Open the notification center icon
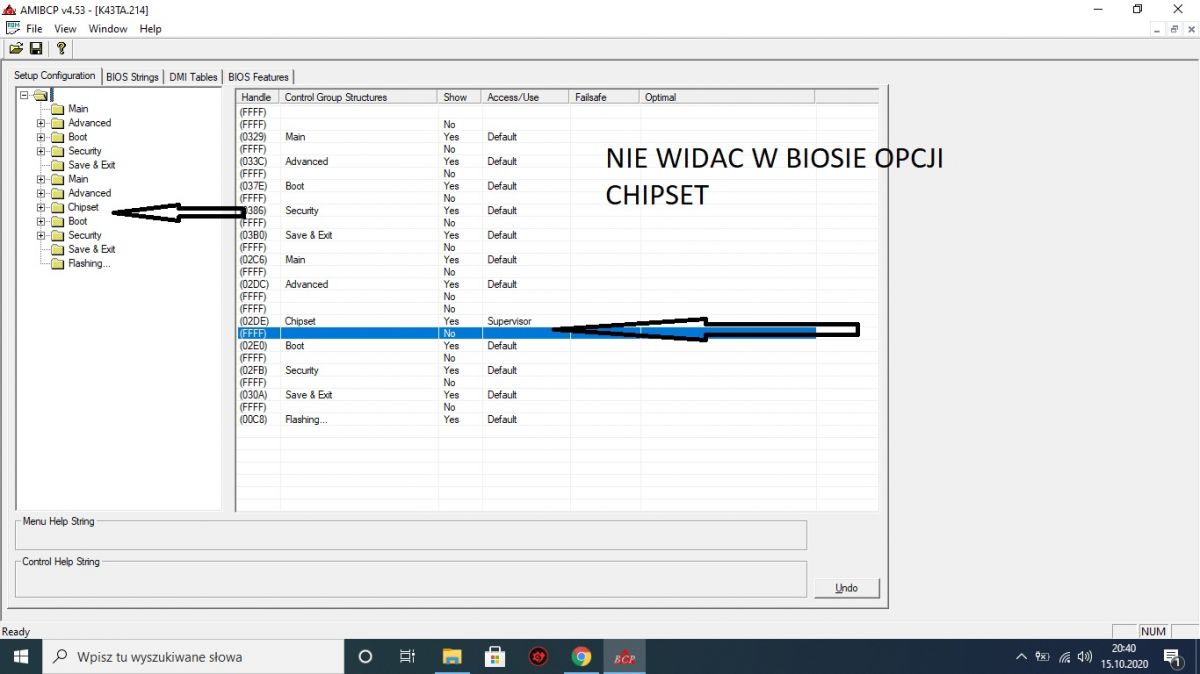The width and height of the screenshot is (1200, 674). point(1171,657)
